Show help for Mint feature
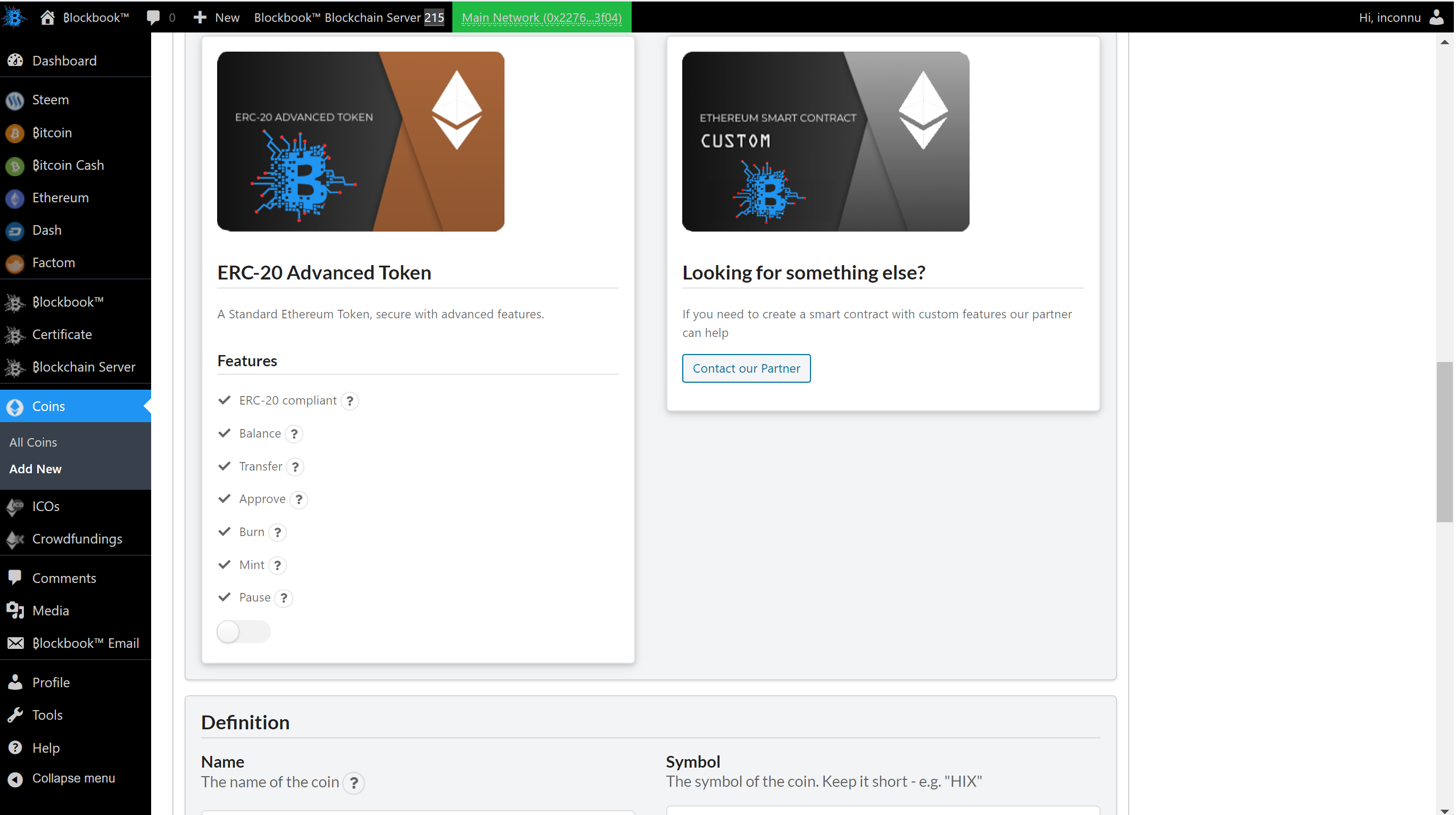The width and height of the screenshot is (1456, 815). (277, 565)
